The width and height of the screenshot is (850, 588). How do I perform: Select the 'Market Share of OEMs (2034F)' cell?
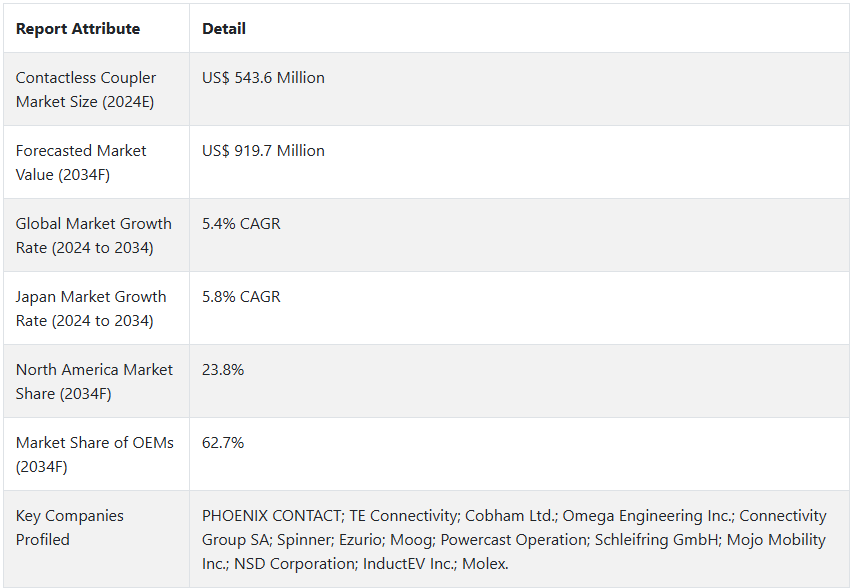pos(95,454)
